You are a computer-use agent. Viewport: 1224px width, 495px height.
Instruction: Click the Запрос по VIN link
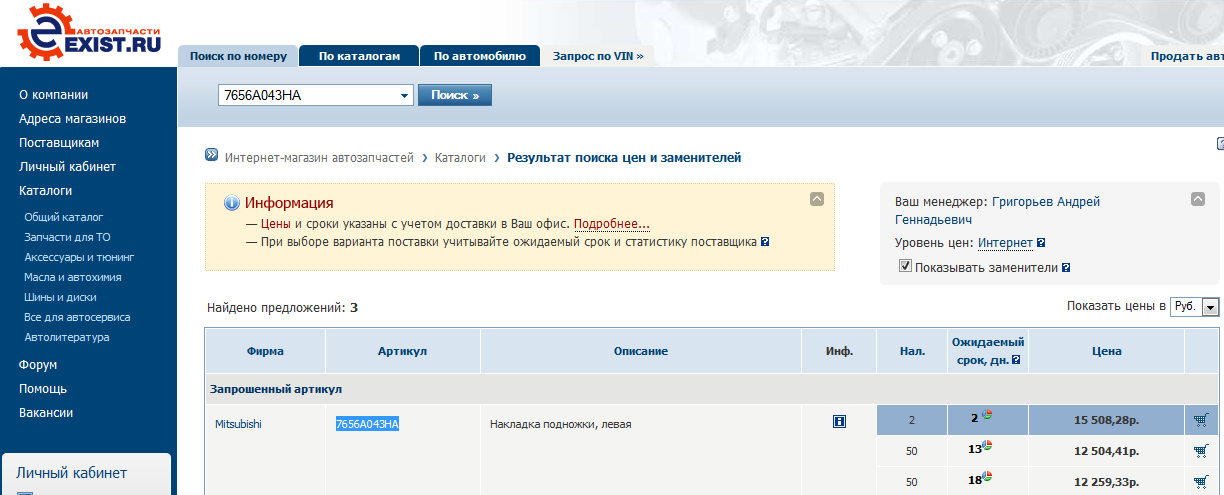click(x=597, y=56)
